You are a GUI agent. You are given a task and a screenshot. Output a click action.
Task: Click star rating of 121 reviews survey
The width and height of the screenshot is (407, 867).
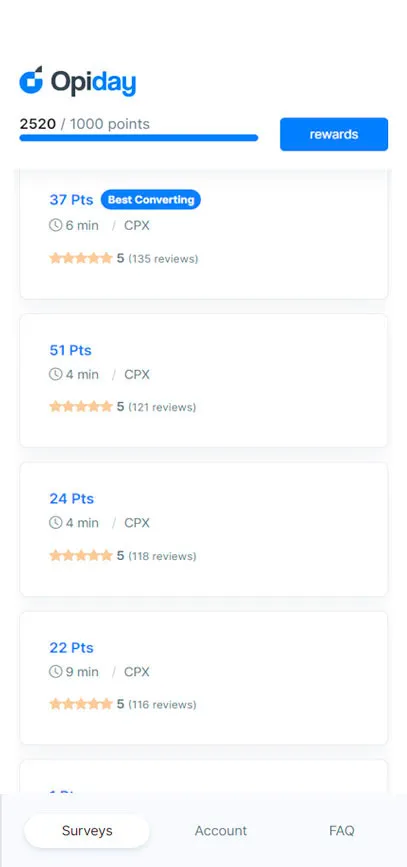81,407
